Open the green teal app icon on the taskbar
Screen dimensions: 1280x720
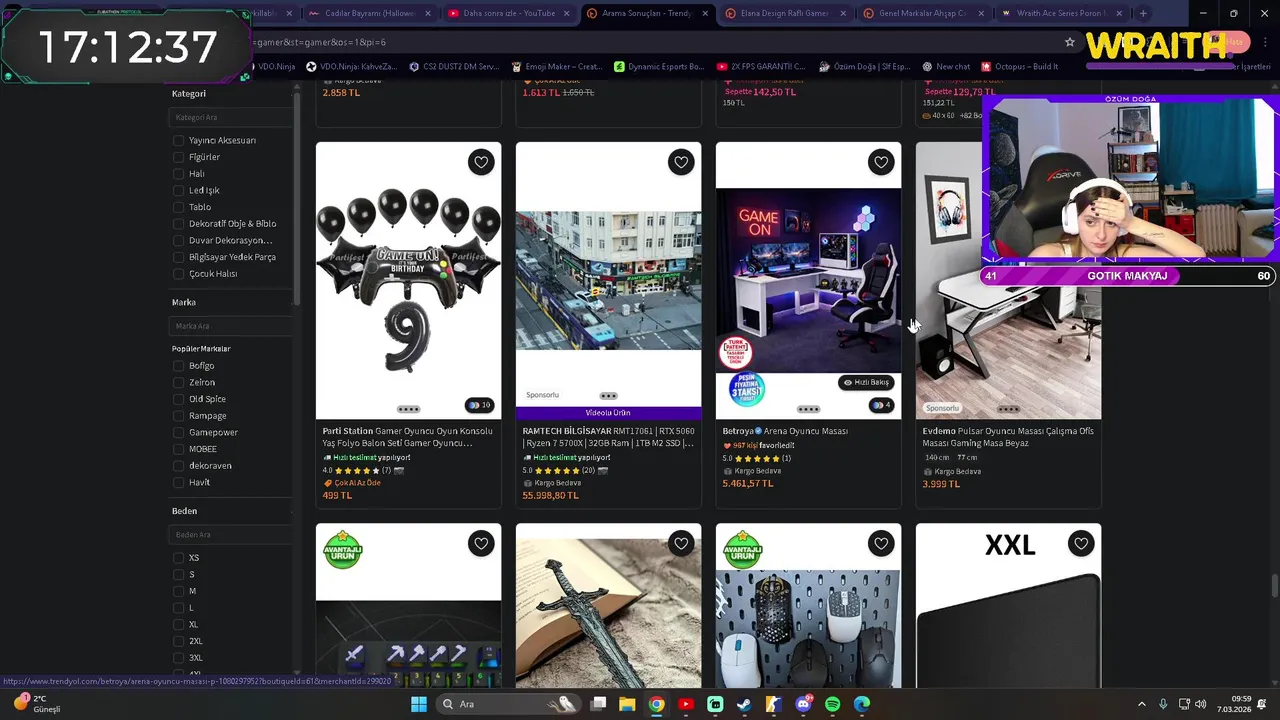(715, 704)
